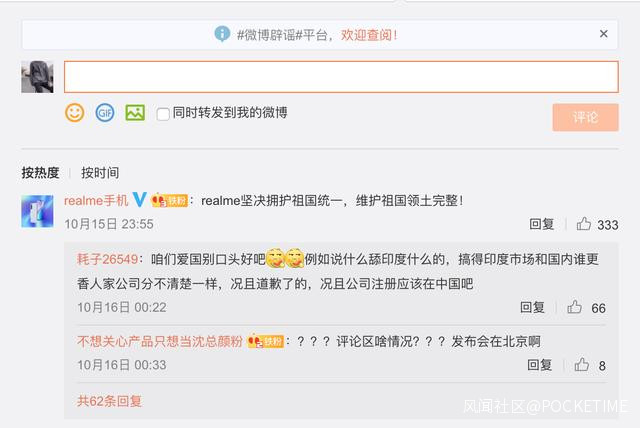Image resolution: width=640 pixels, height=428 pixels.
Task: Open the GIF picker icon
Action: pyautogui.click(x=105, y=113)
